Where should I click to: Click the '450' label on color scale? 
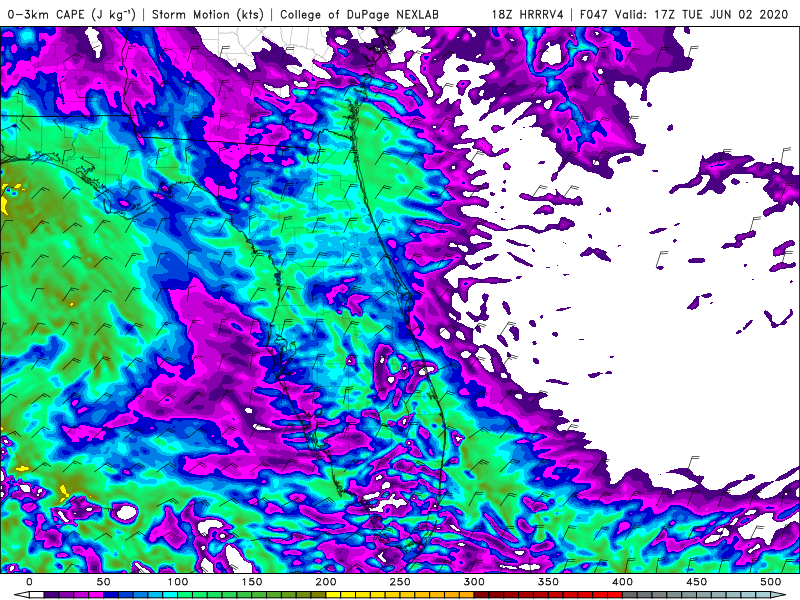(696, 582)
